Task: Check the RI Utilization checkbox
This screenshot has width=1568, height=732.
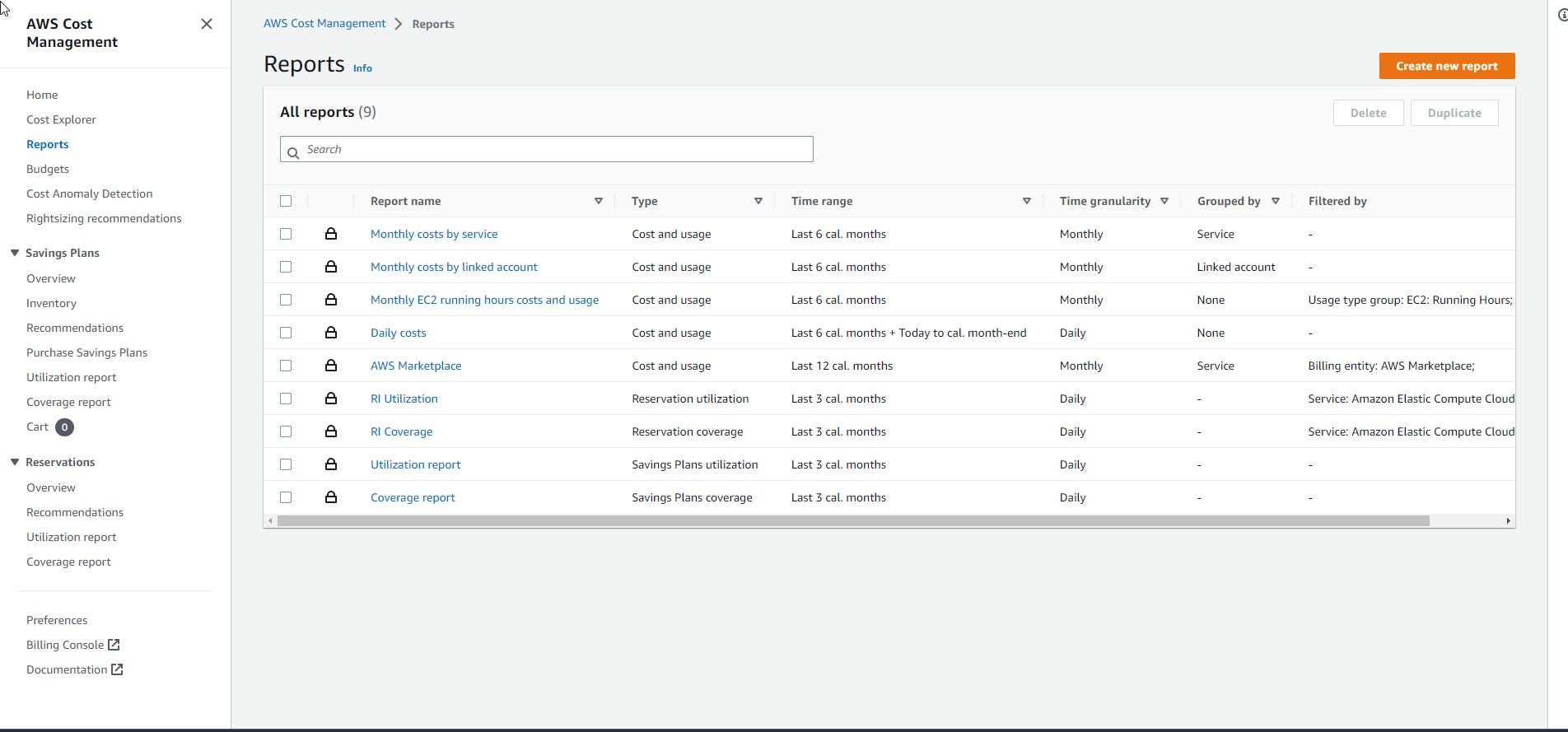Action: pyautogui.click(x=286, y=399)
